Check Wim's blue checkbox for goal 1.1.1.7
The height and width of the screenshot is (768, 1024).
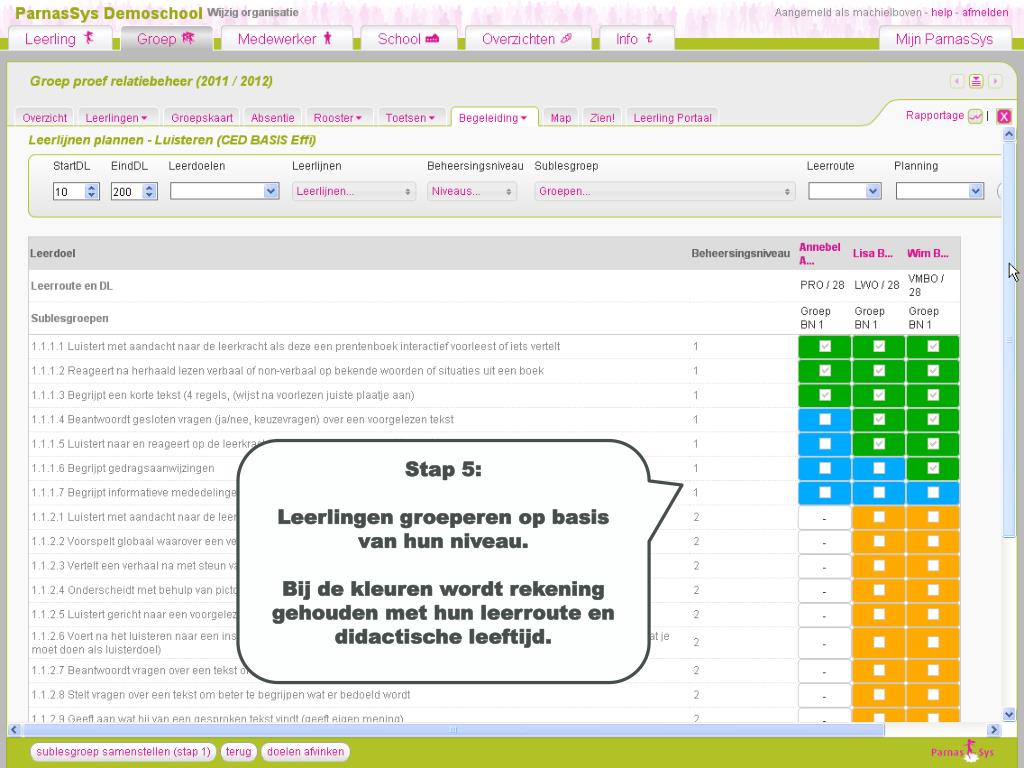[x=933, y=492]
